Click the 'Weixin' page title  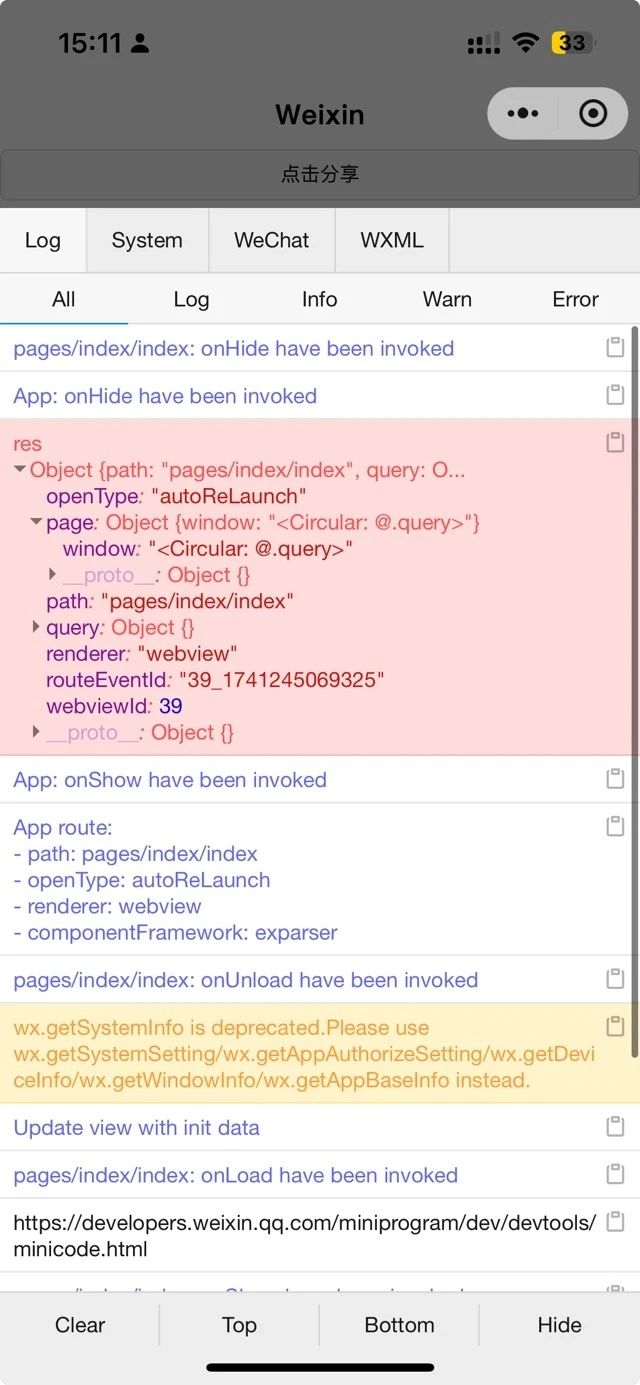click(320, 115)
